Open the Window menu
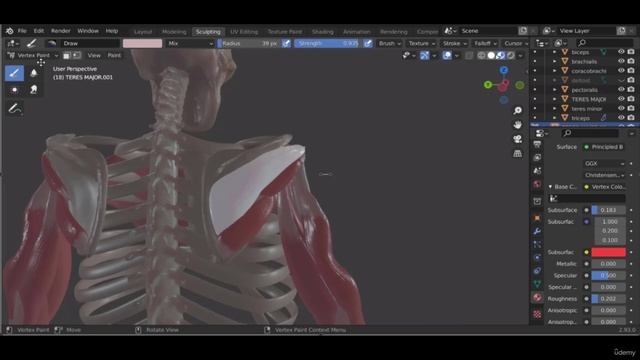The width and height of the screenshot is (640, 360). click(88, 31)
